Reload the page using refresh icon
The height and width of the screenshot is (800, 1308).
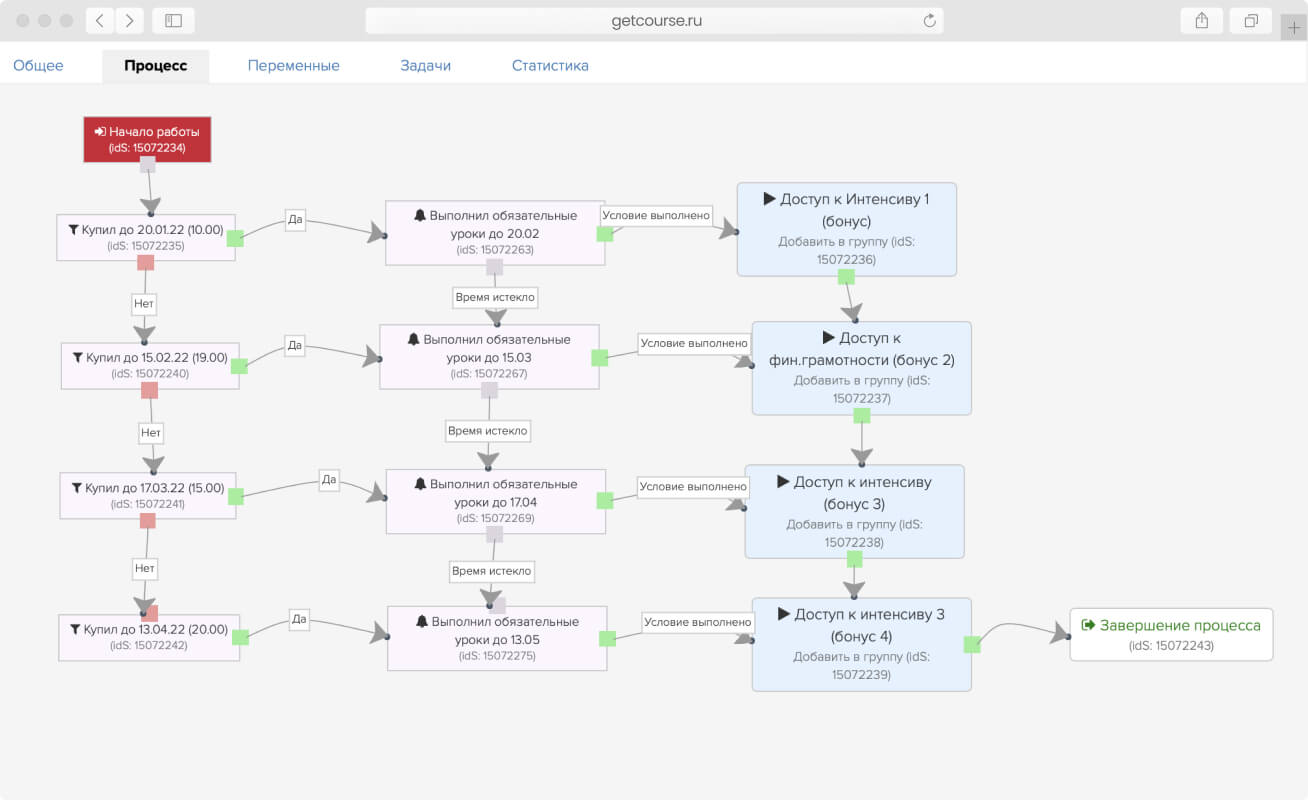click(x=929, y=21)
